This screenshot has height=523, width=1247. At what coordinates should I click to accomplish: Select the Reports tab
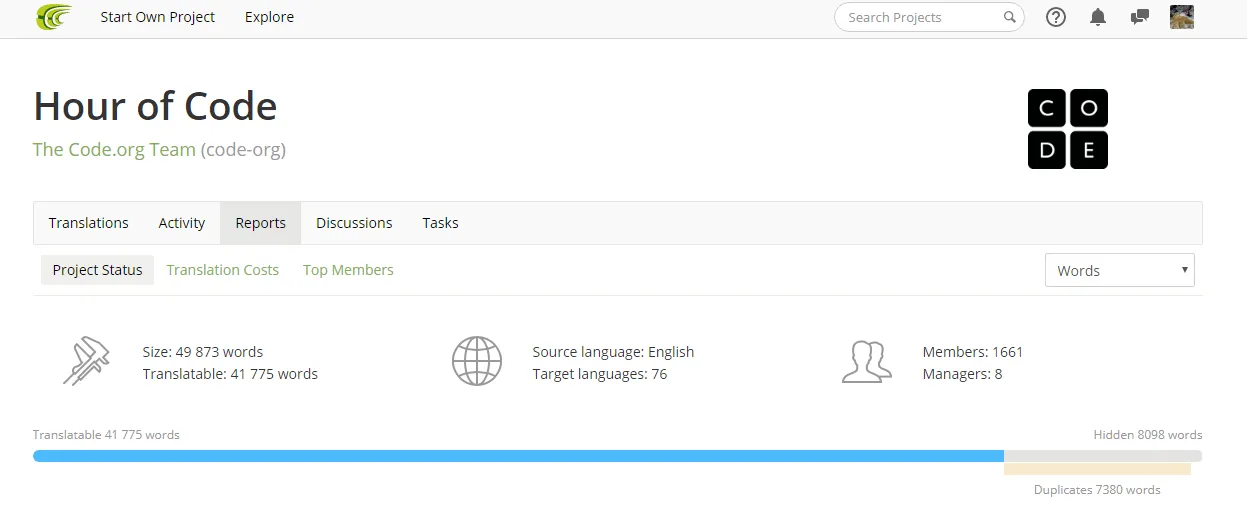click(x=261, y=223)
